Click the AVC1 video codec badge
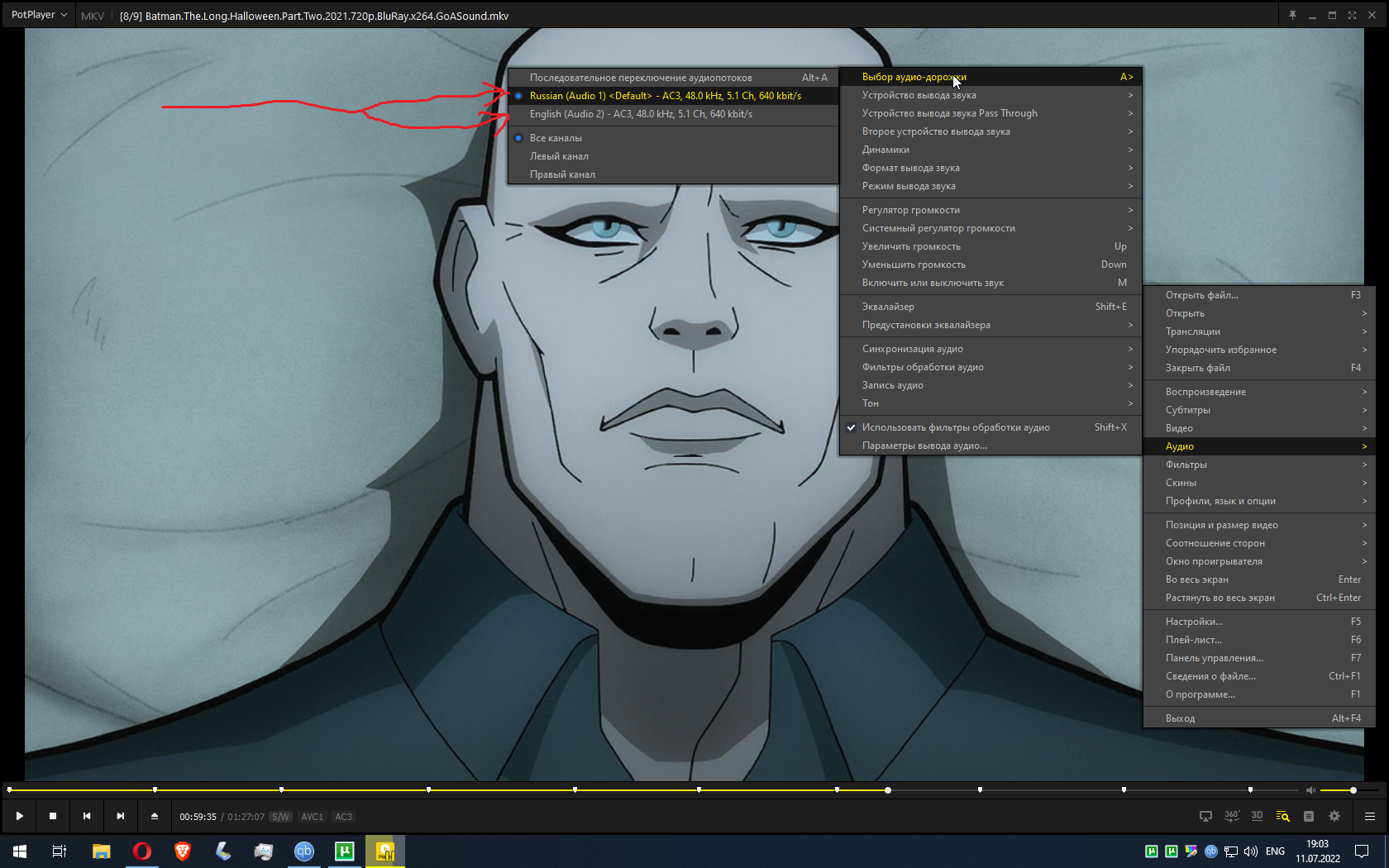Viewport: 1389px width, 868px height. [313, 817]
